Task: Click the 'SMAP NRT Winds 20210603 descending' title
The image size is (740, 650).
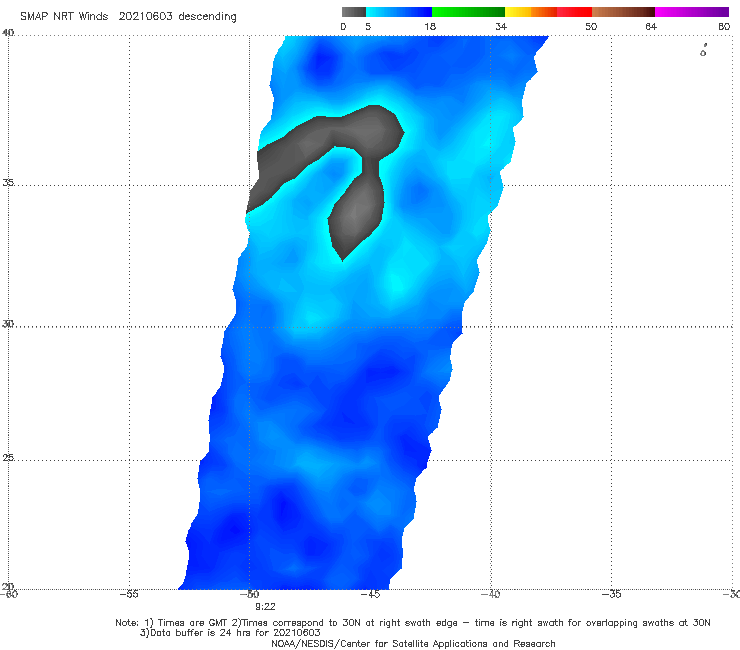Action: [128, 16]
